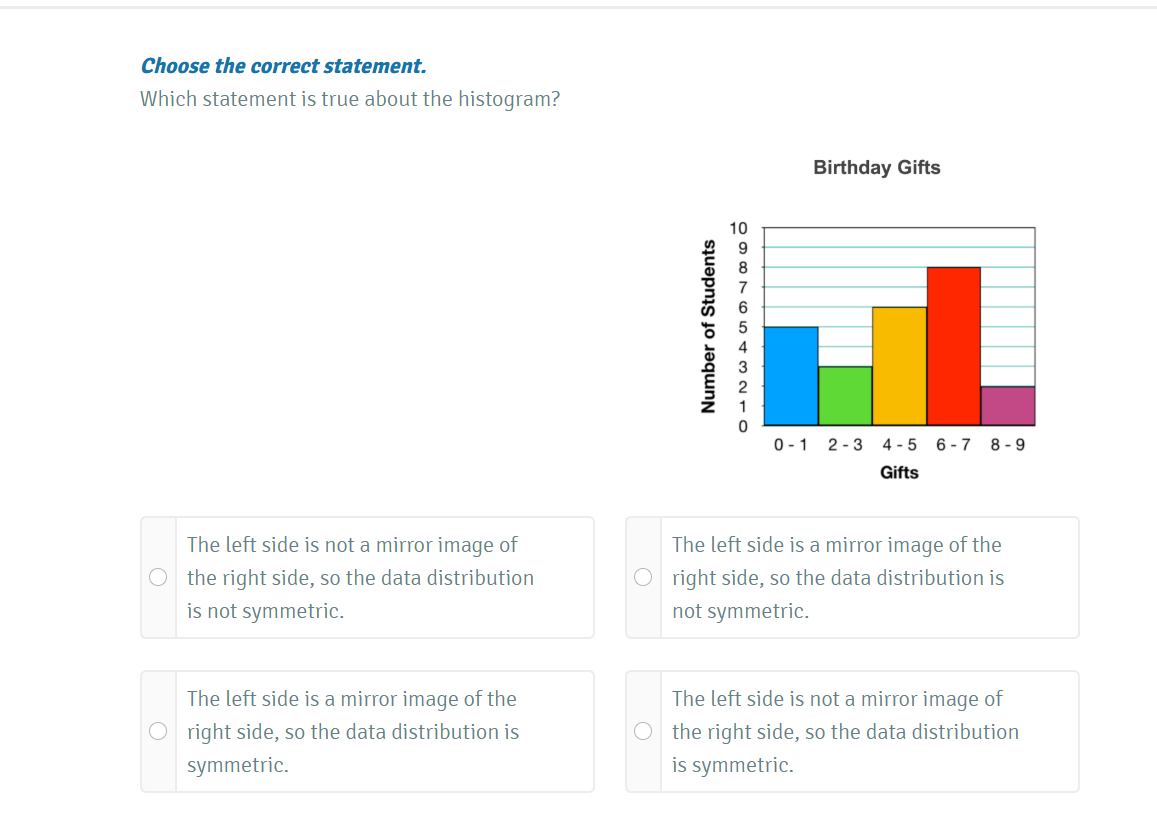Image resolution: width=1157 pixels, height=813 pixels.
Task: Click the green 2-3 histogram bar
Action: pos(845,396)
